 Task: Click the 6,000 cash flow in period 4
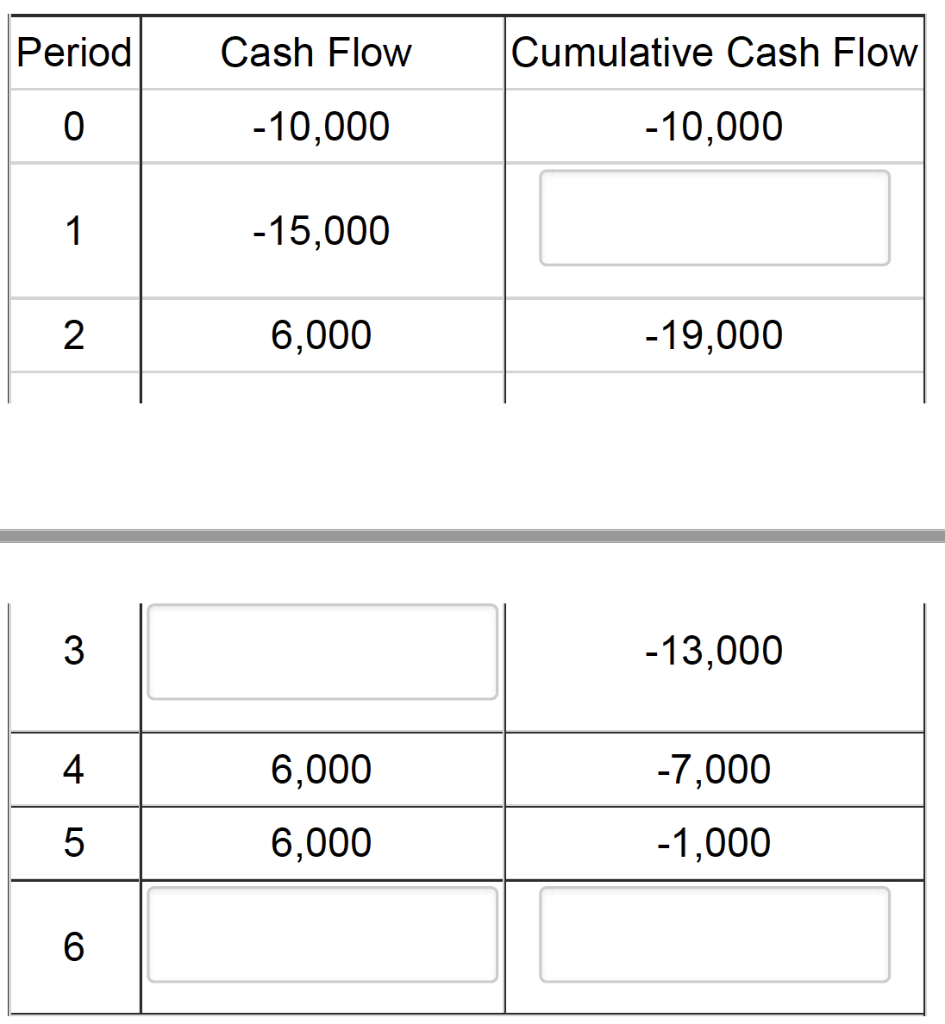tap(321, 769)
